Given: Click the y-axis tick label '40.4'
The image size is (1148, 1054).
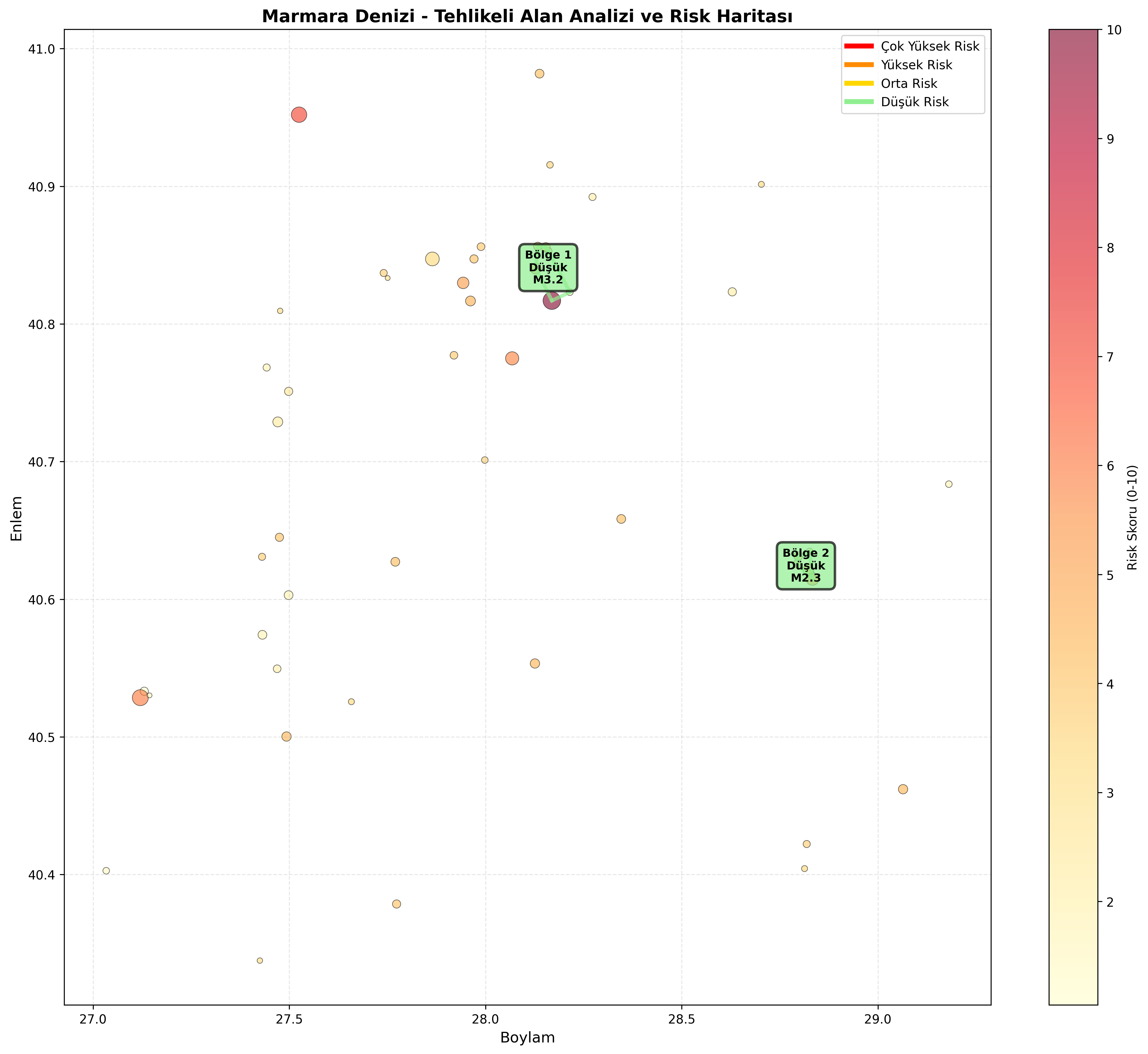Looking at the screenshot, I should 42,875.
